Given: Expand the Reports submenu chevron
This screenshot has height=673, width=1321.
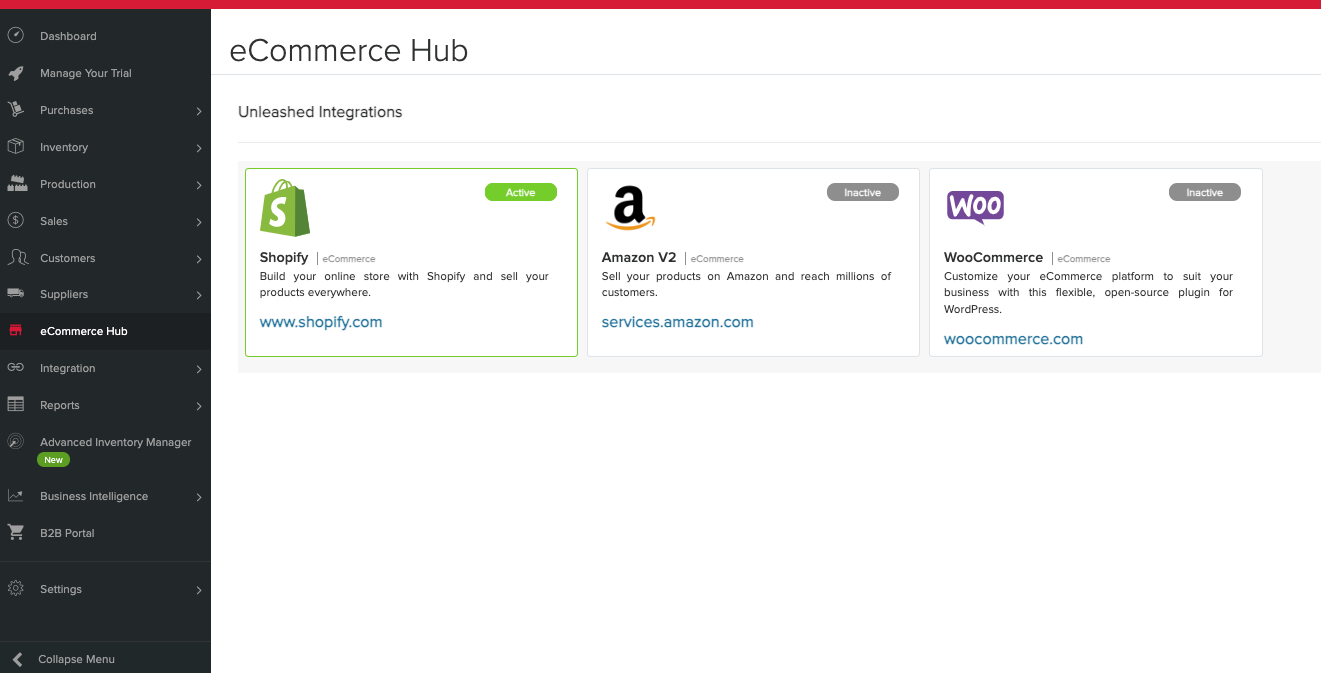Looking at the screenshot, I should click(199, 406).
